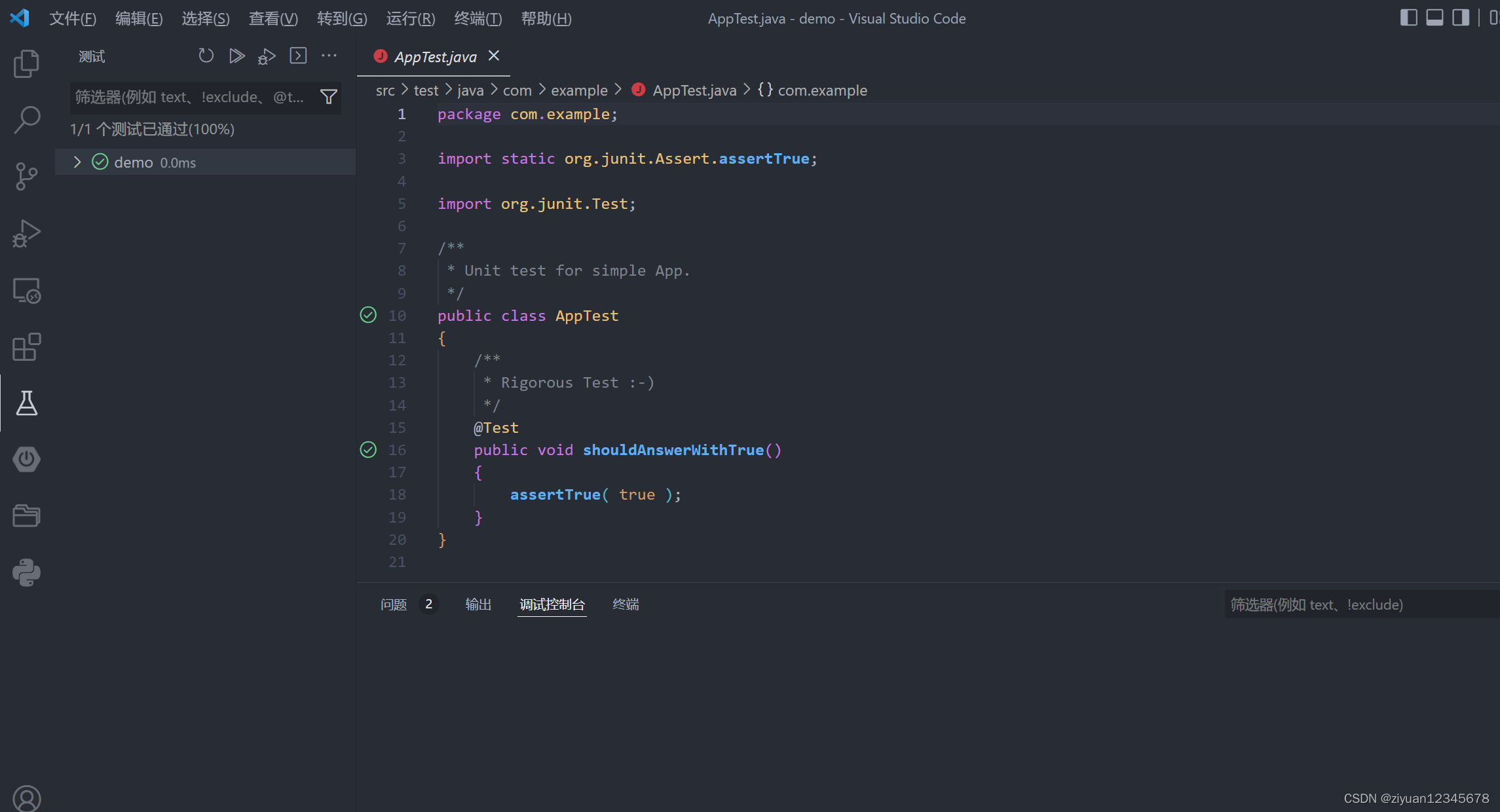The width and height of the screenshot is (1500, 812).
Task: Click the example breadcrumb dropdown
Action: tap(579, 90)
